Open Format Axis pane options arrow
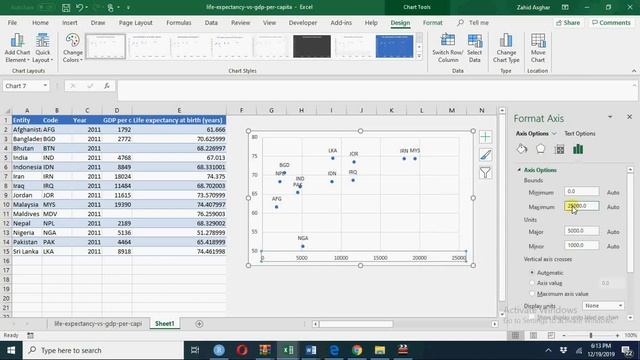 click(x=610, y=117)
